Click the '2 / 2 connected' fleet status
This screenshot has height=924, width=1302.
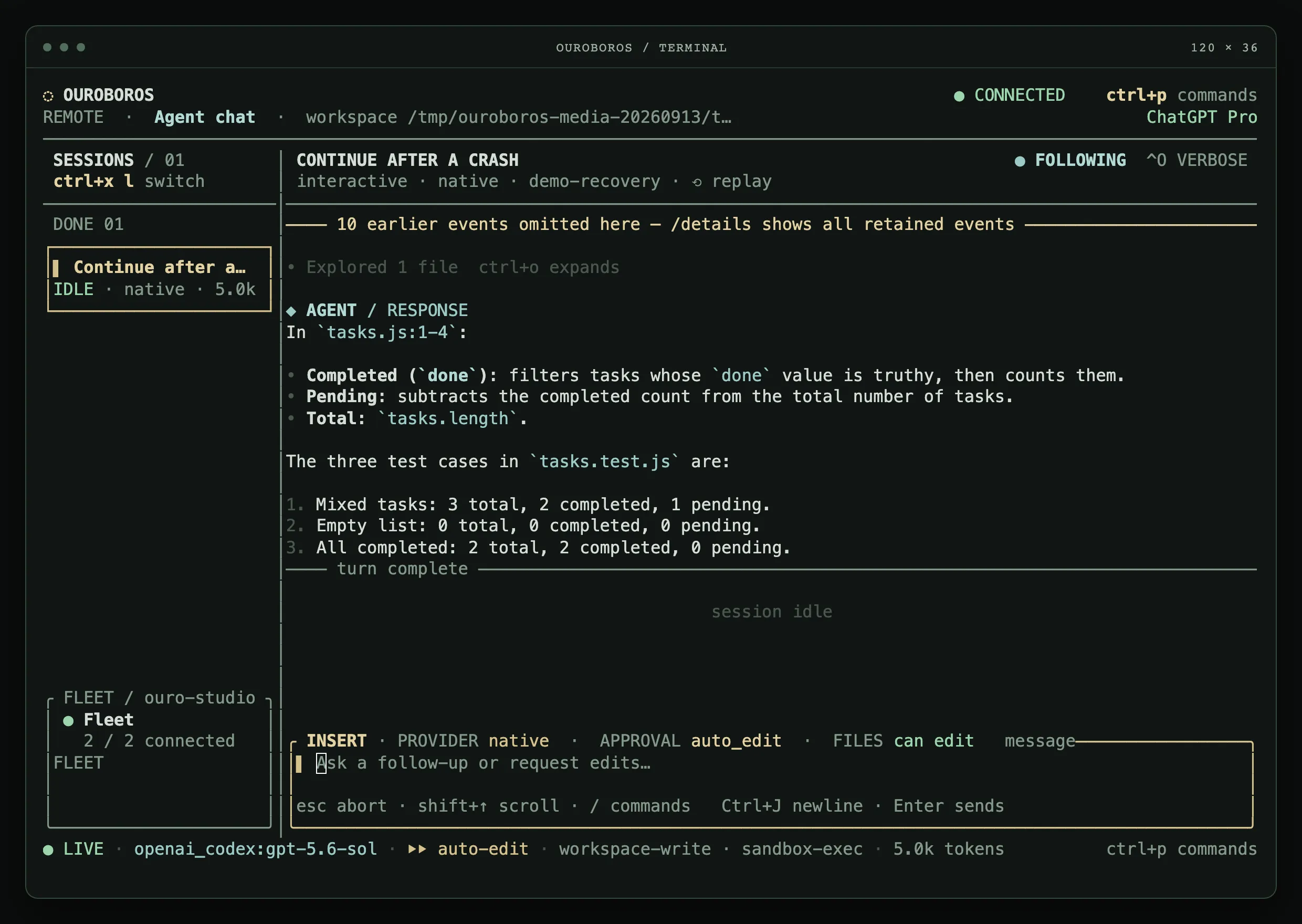click(159, 741)
